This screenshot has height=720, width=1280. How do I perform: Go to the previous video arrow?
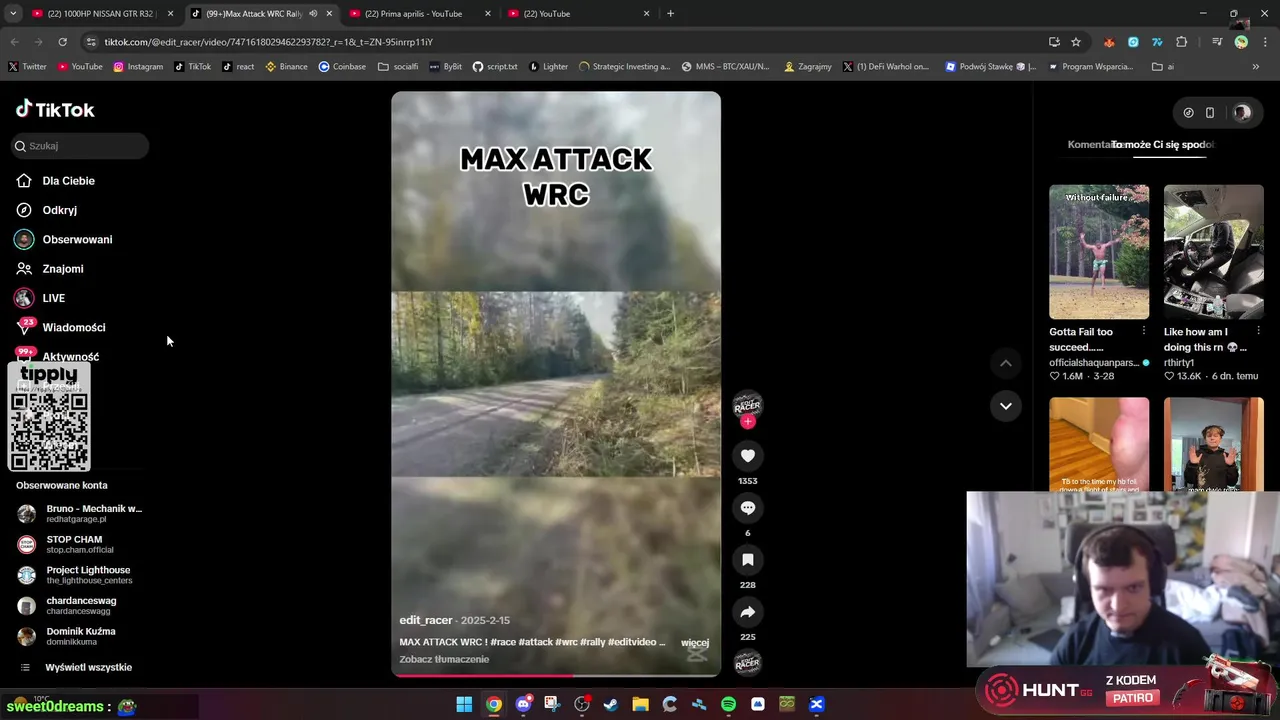1005,364
